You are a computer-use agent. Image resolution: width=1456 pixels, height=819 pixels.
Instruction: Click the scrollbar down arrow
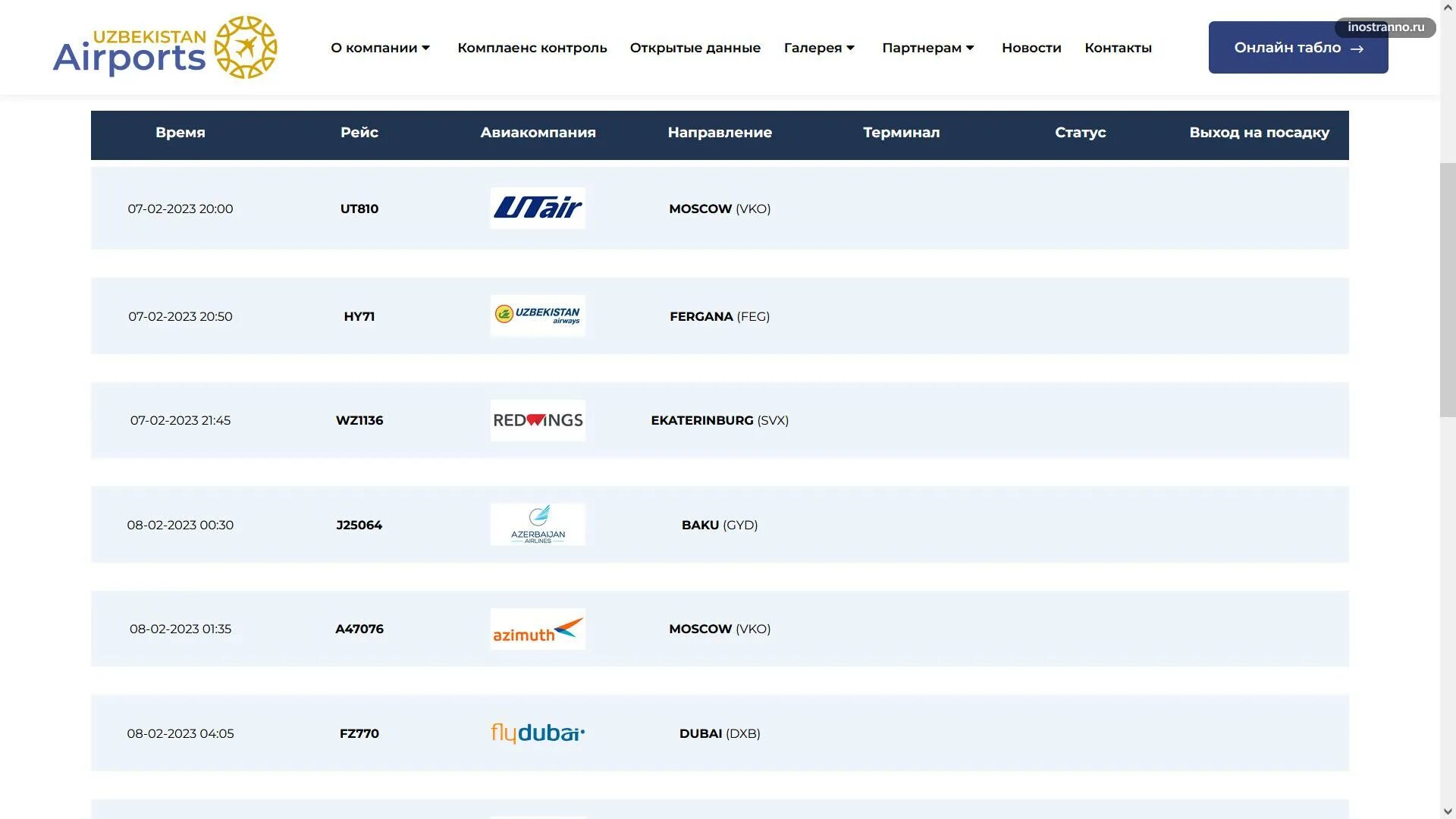point(1448,811)
